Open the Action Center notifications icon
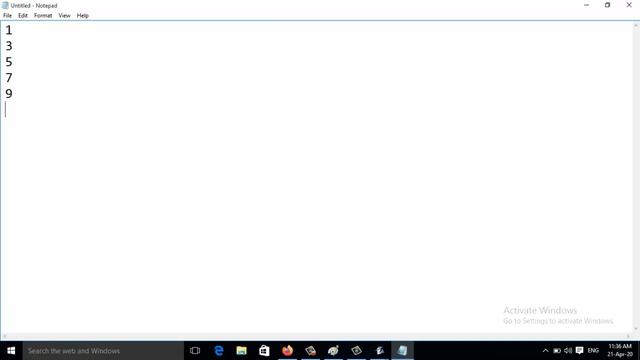The height and width of the screenshot is (360, 640). (579, 351)
